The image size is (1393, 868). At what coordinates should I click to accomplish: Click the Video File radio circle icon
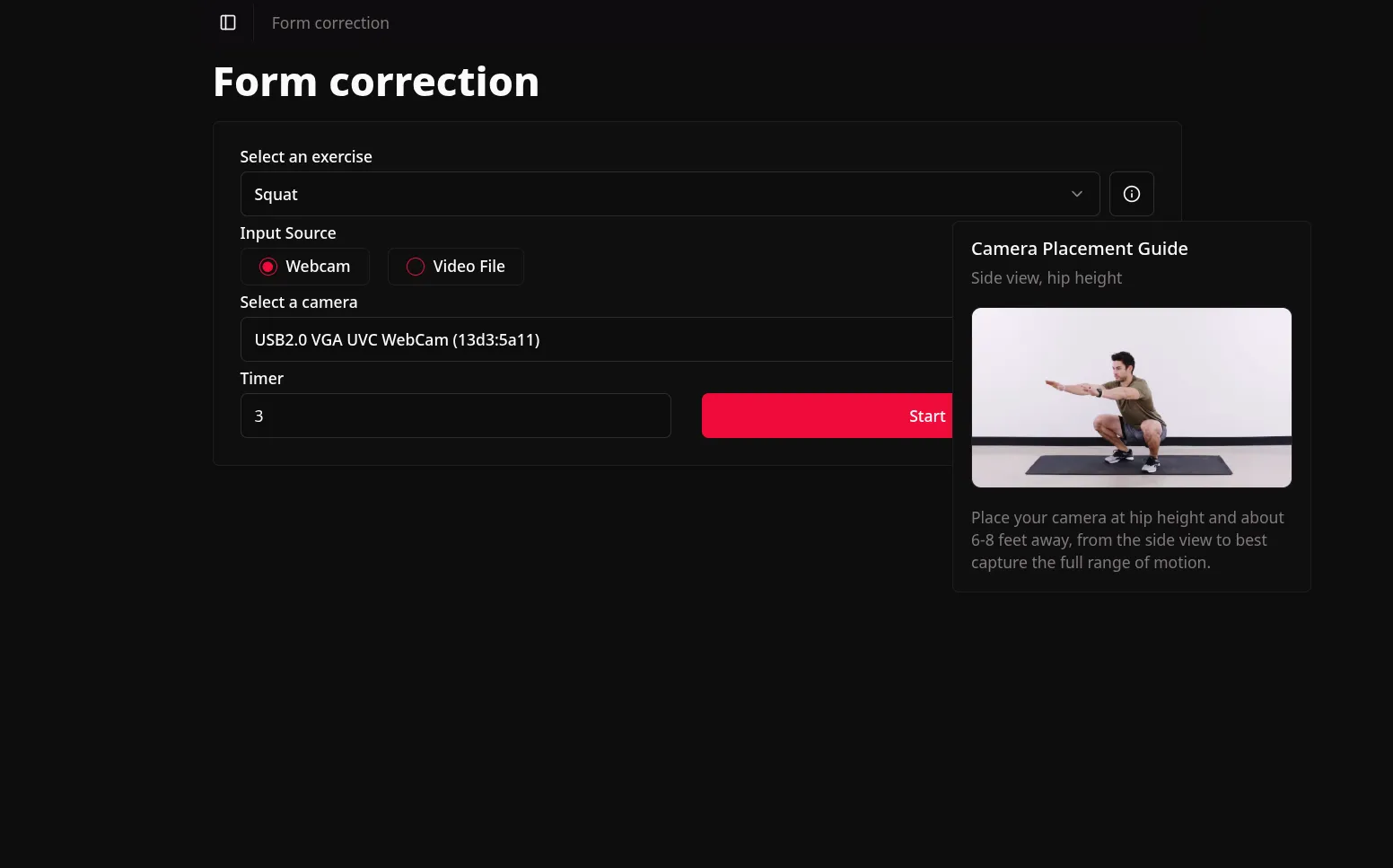415,266
